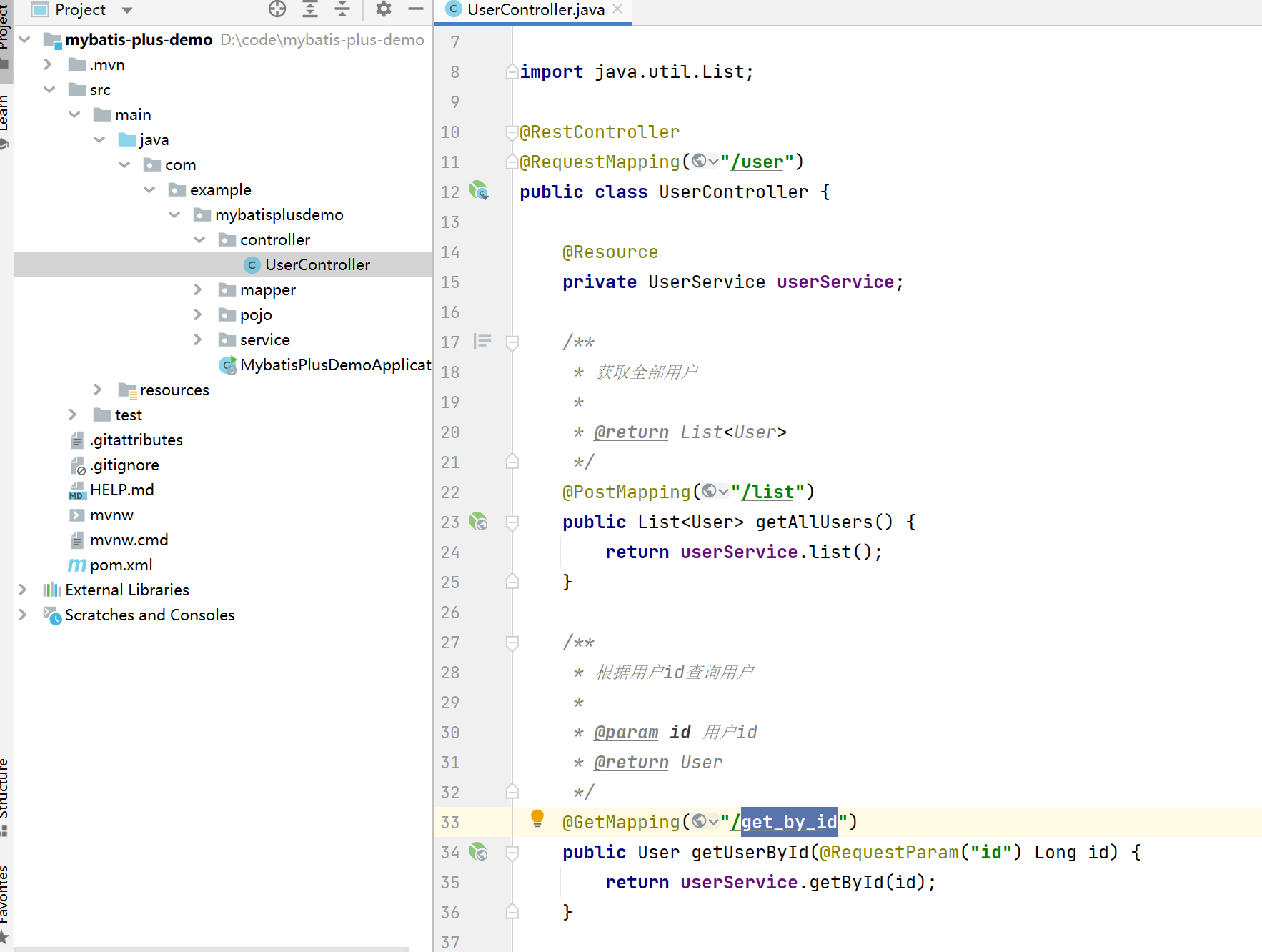Click the Expand All icon in Project toolbar
This screenshot has width=1262, height=952.
coord(310,9)
